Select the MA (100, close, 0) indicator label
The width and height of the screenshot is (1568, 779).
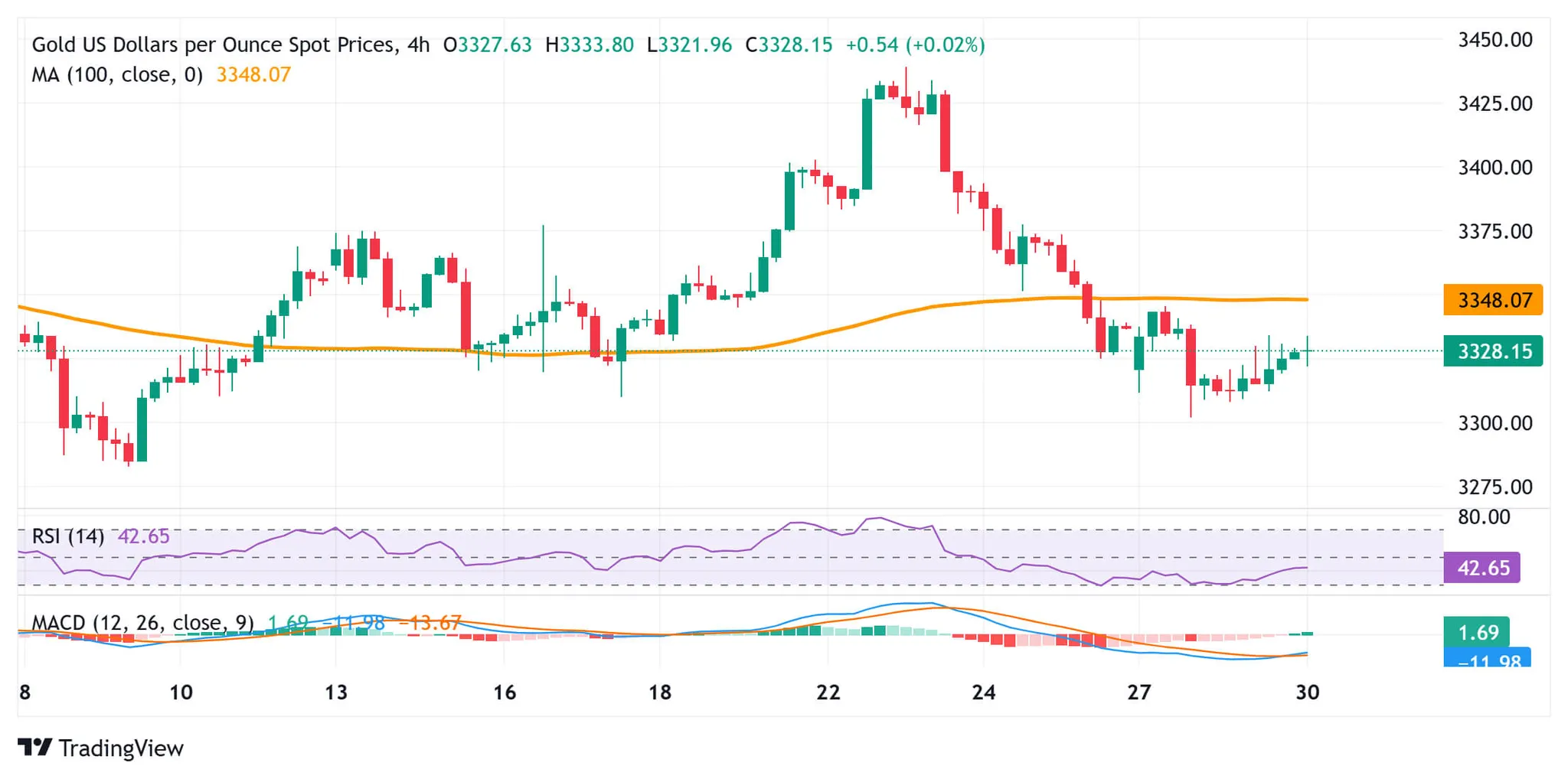click(x=117, y=75)
